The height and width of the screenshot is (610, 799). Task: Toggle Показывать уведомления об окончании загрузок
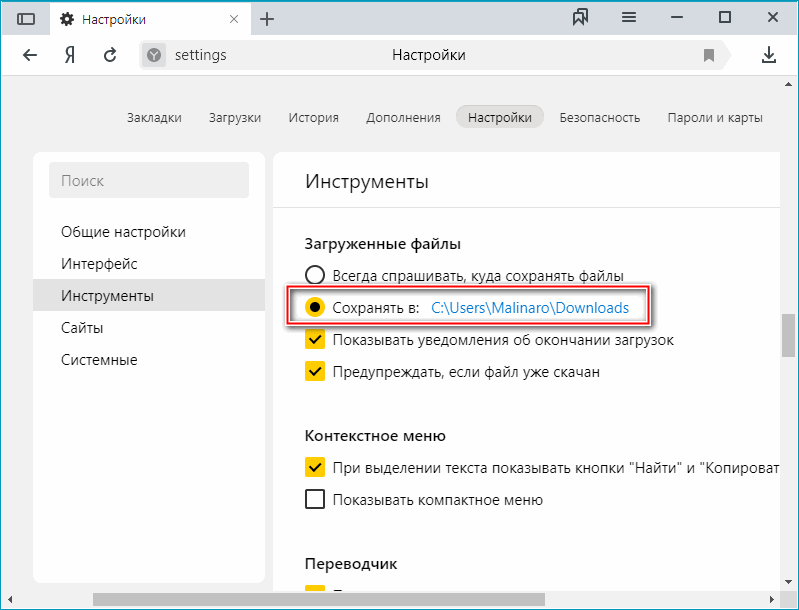coord(315,339)
